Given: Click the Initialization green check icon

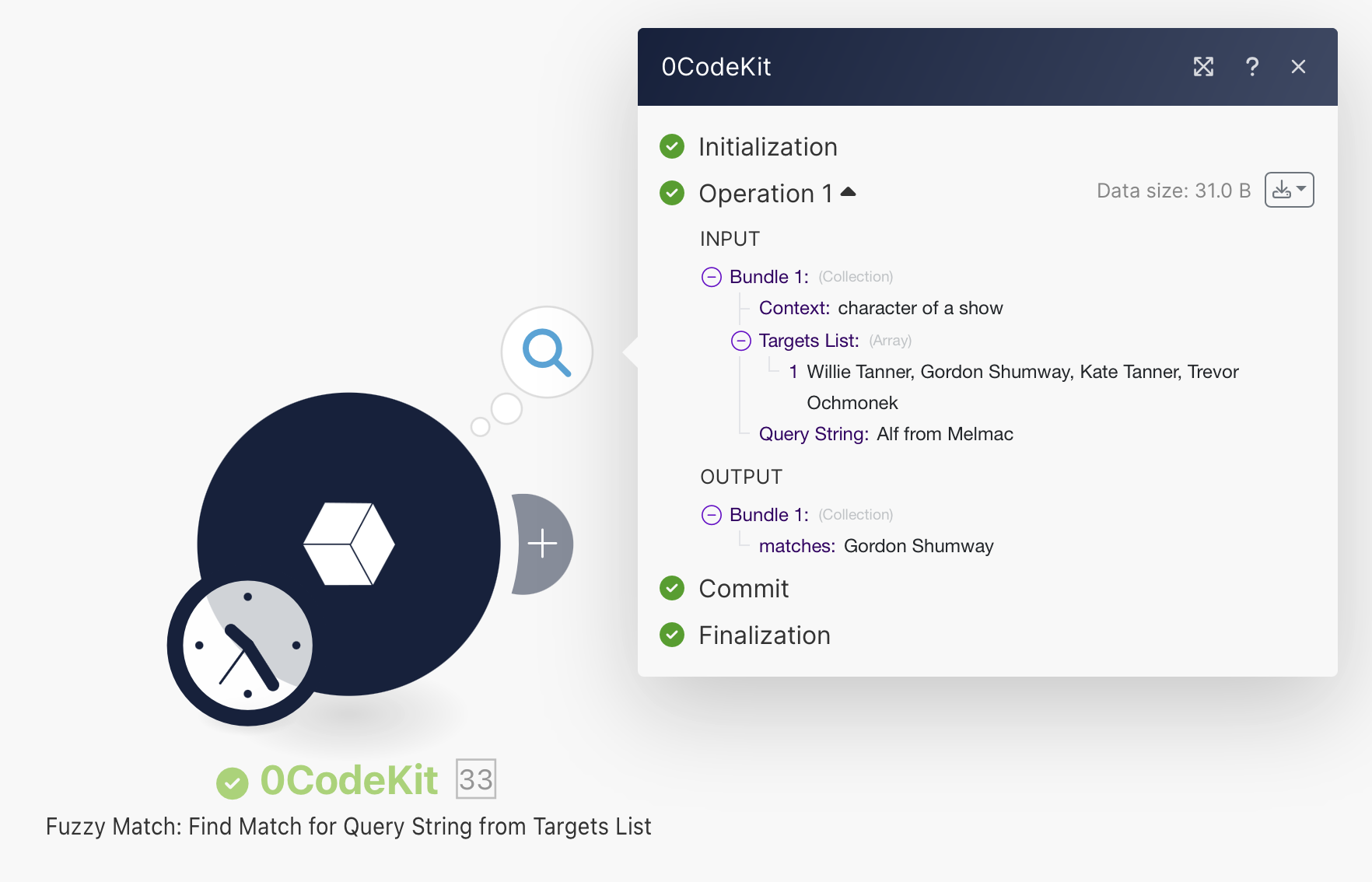Looking at the screenshot, I should pyautogui.click(x=672, y=146).
